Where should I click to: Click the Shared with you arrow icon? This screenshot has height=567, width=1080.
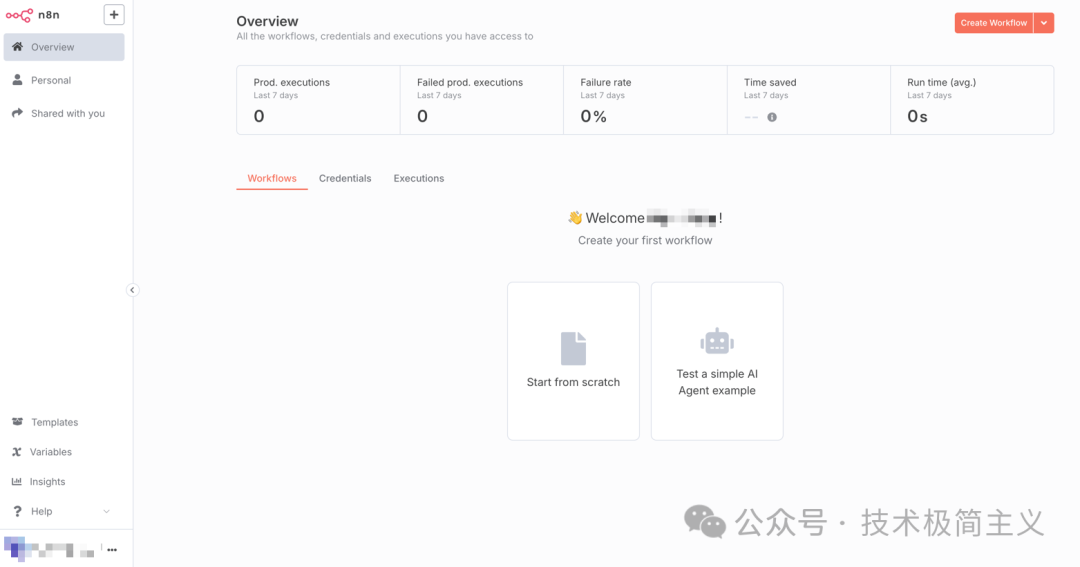coord(17,113)
